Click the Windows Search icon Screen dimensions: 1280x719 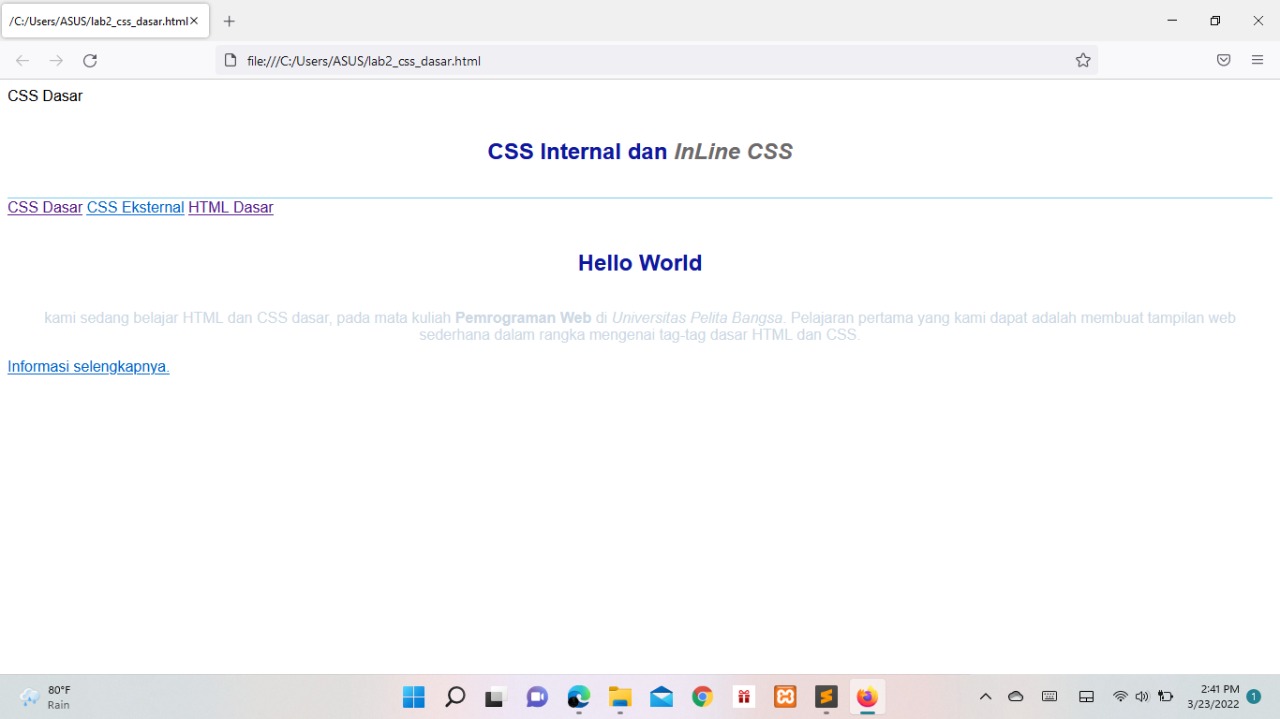click(455, 696)
